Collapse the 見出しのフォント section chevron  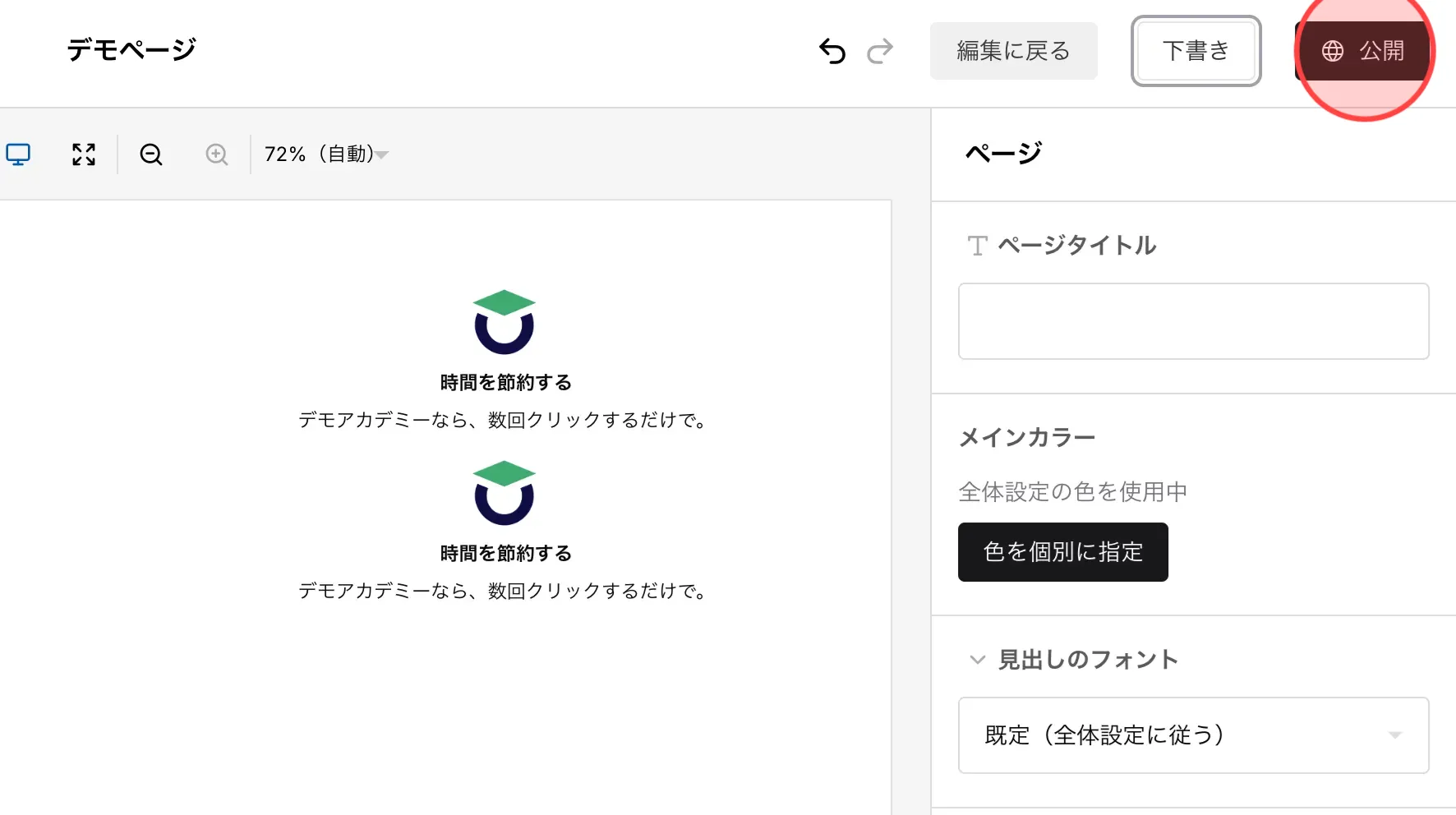[977, 660]
